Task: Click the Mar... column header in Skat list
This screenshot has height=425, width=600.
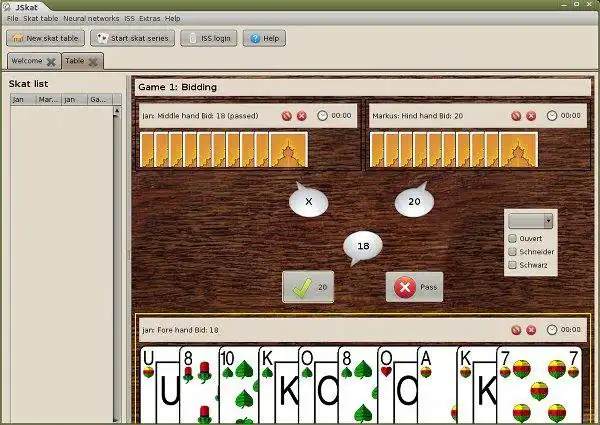Action: click(49, 99)
